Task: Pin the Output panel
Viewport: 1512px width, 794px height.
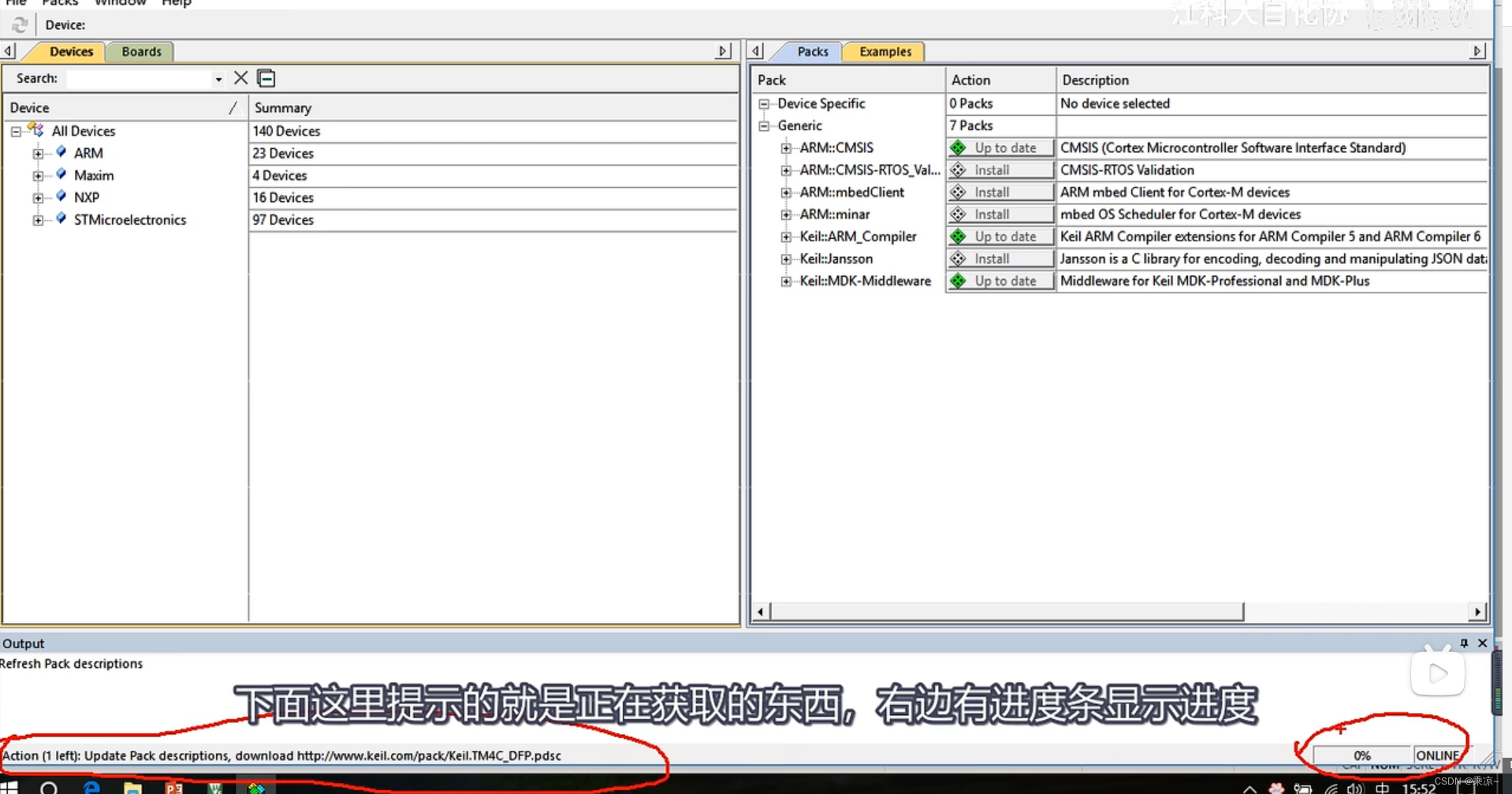Action: click(1464, 643)
